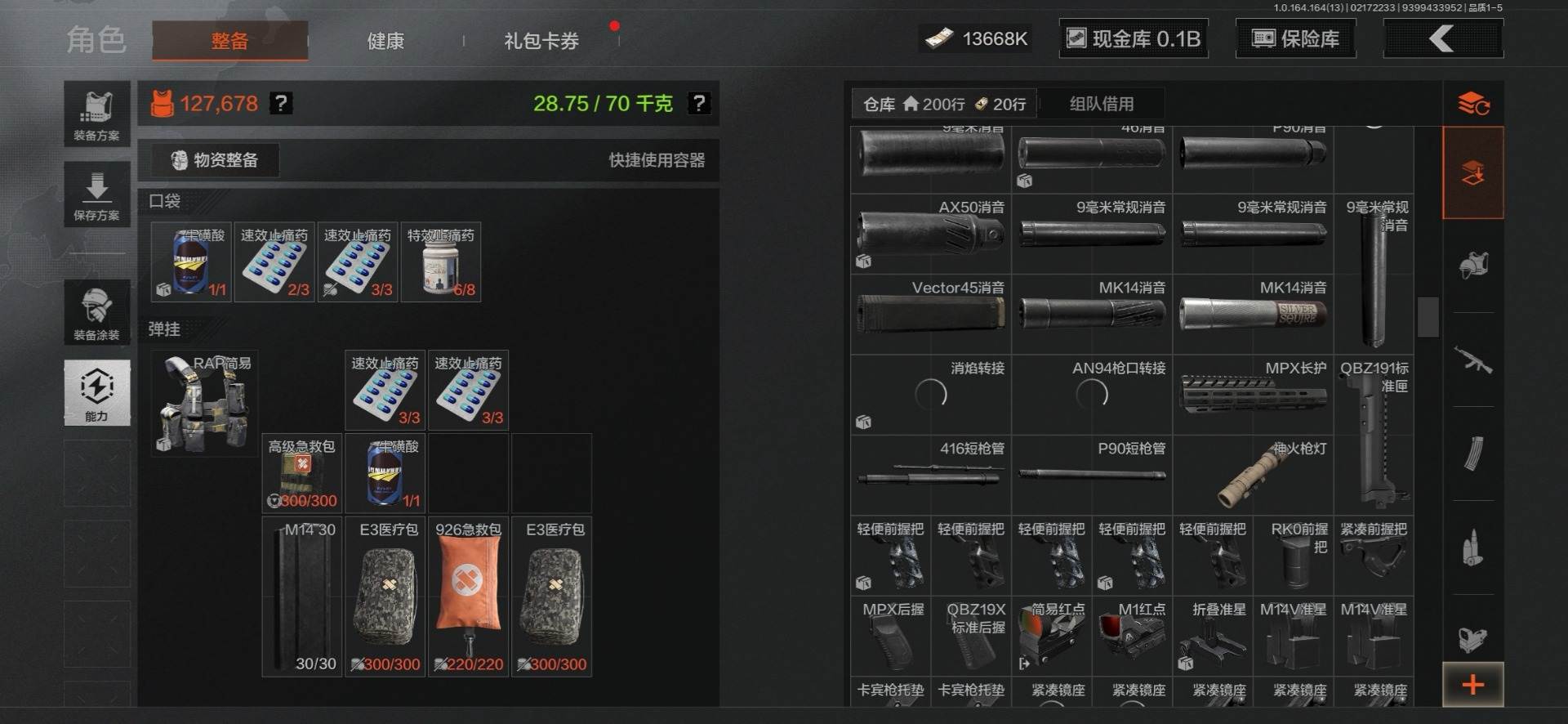Click the back arrow button at top right
Viewport: 1568px width, 724px height.
(1443, 38)
